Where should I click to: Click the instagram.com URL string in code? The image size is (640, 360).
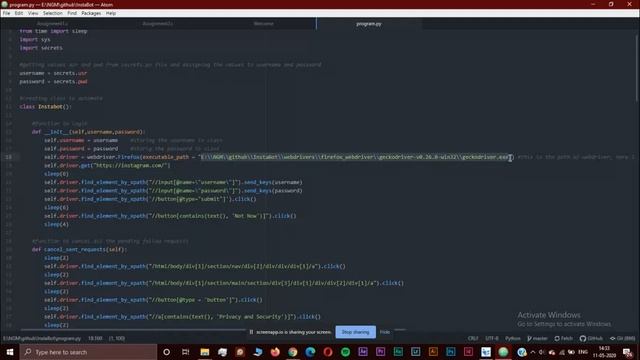pos(131,165)
